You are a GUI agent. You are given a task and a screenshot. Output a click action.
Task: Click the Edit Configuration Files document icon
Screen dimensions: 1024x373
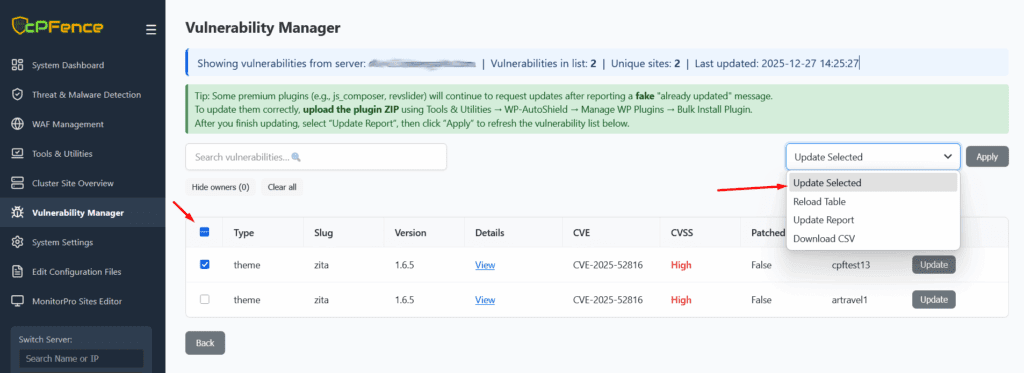[x=18, y=272]
